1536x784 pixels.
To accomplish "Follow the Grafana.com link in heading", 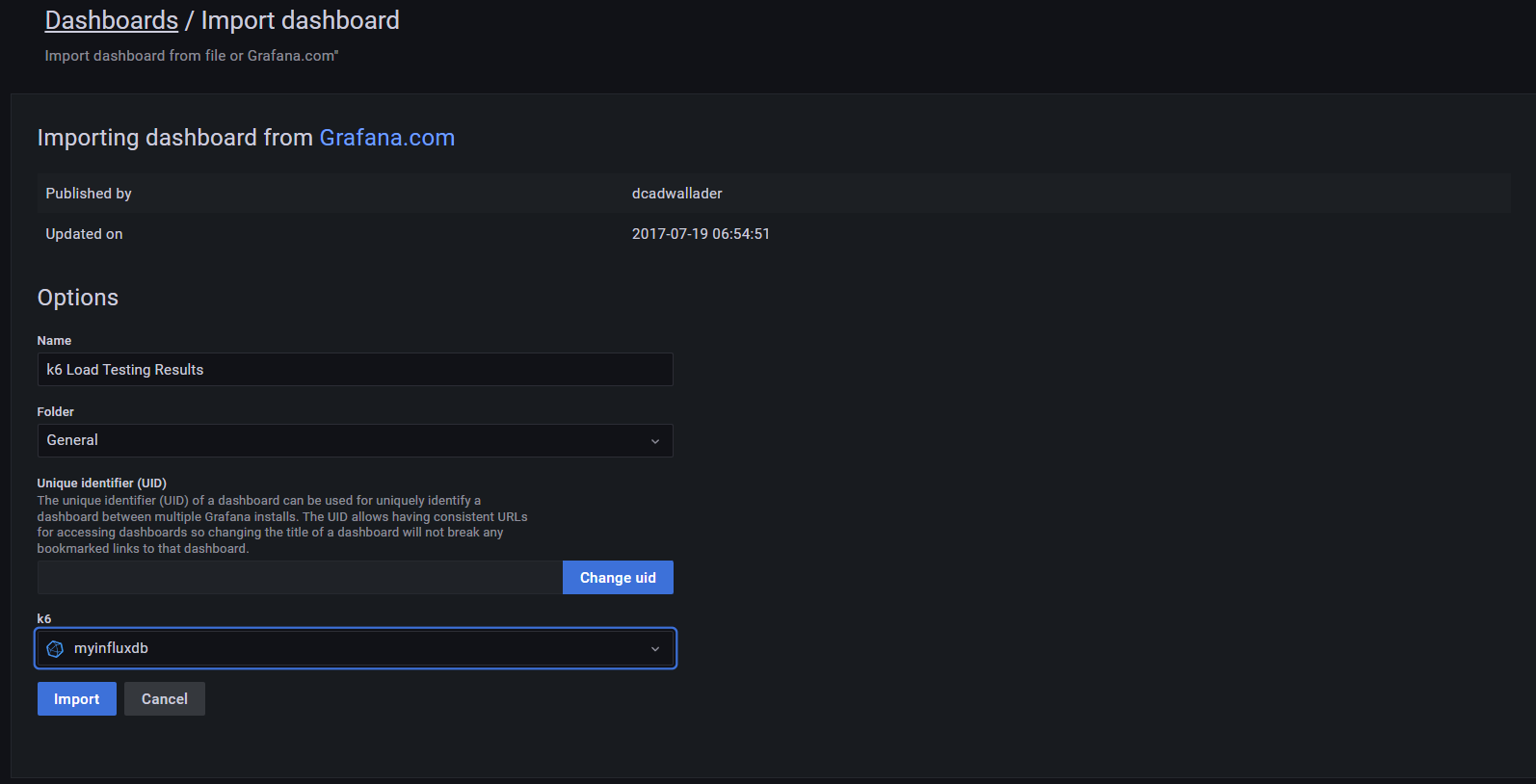I will point(386,138).
